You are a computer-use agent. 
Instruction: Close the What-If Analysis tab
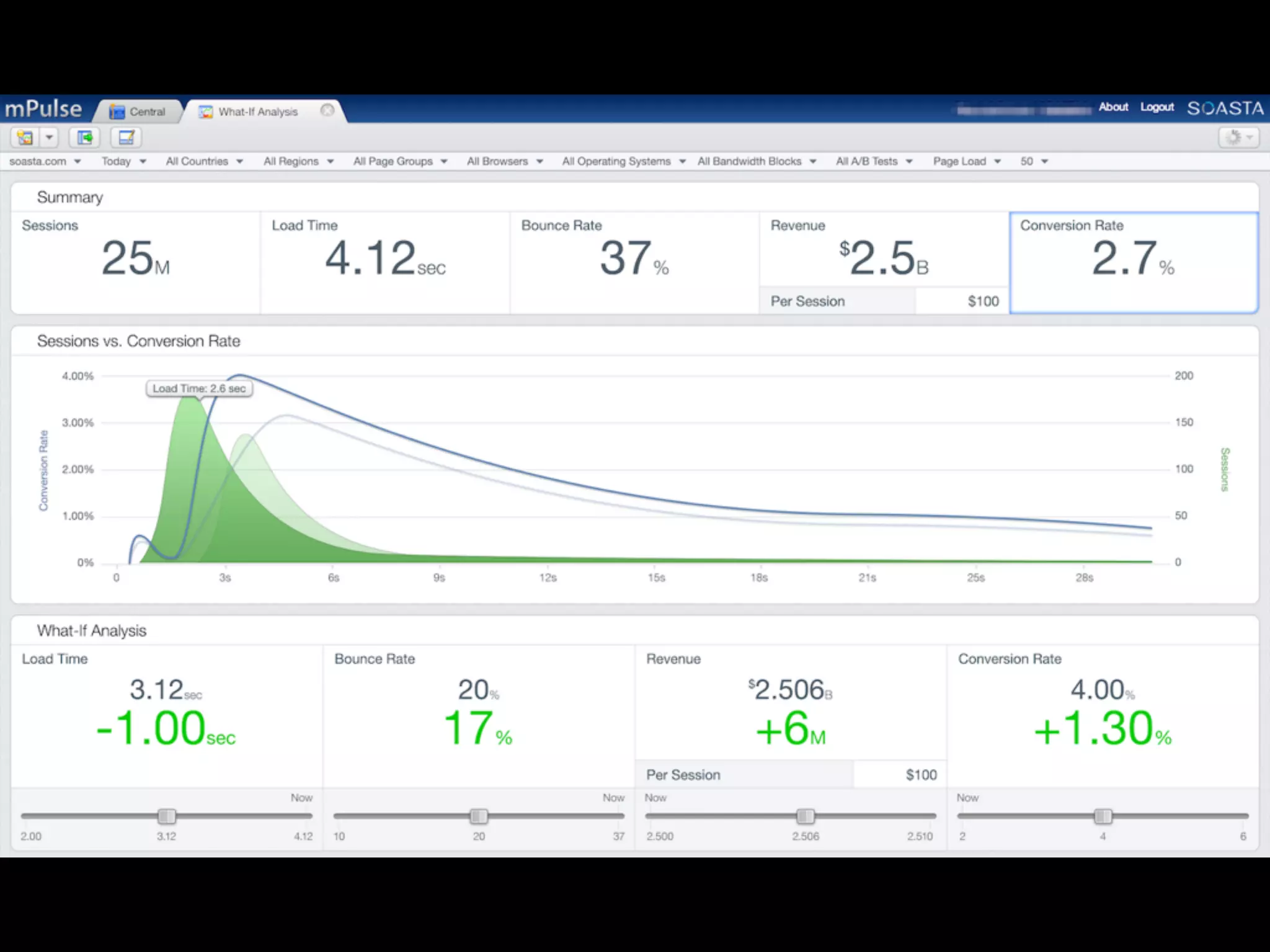click(327, 110)
